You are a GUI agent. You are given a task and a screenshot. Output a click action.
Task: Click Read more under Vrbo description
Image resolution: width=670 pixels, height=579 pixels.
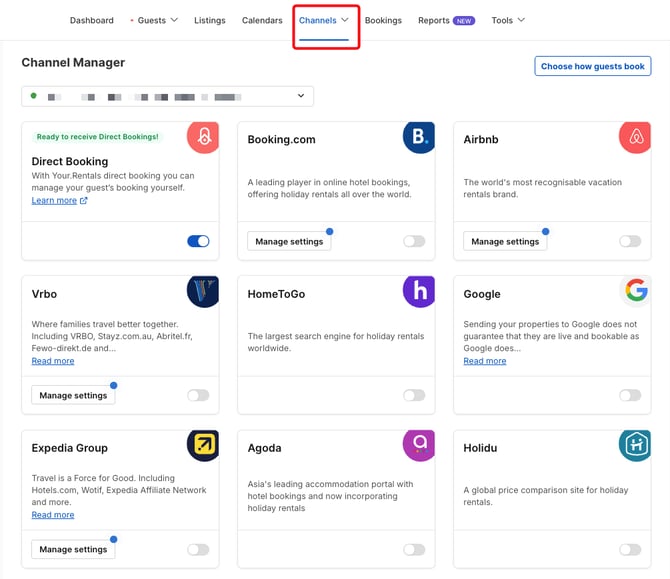point(53,361)
